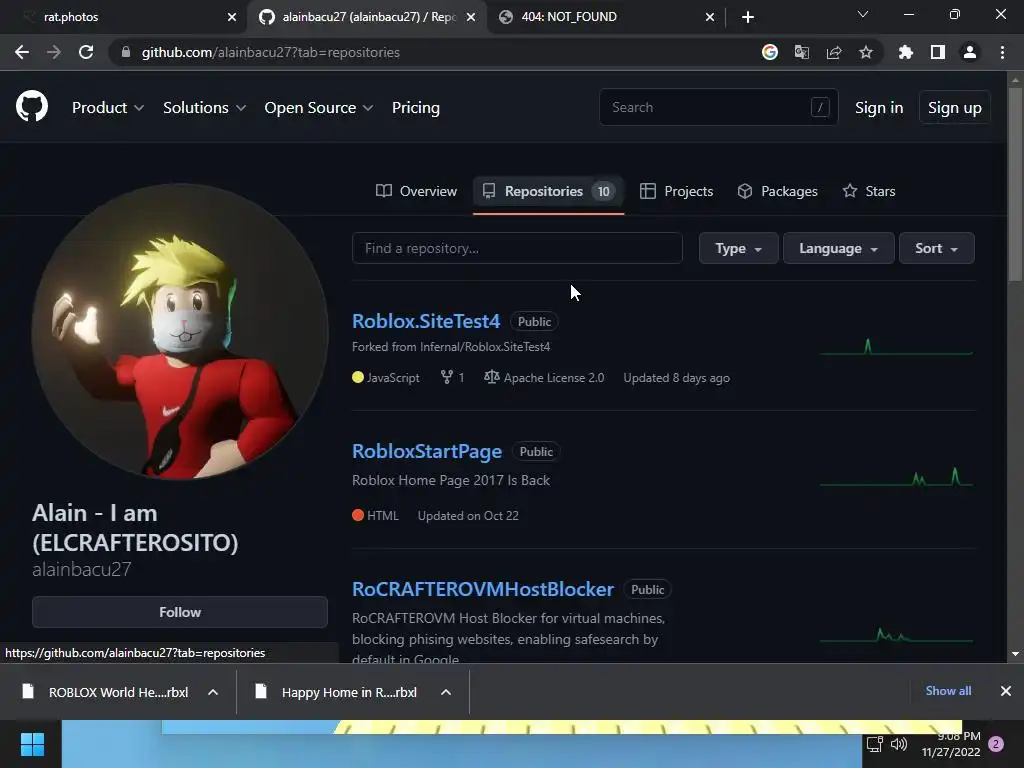
Task: Switch to the Overview tab
Action: (x=417, y=191)
